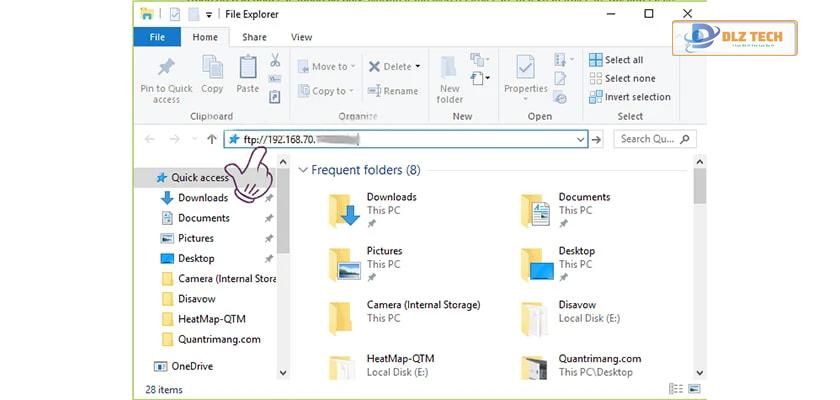Viewport: 840px width, 400px height.
Task: Click the Paste shortcut icon
Action: pos(275,97)
